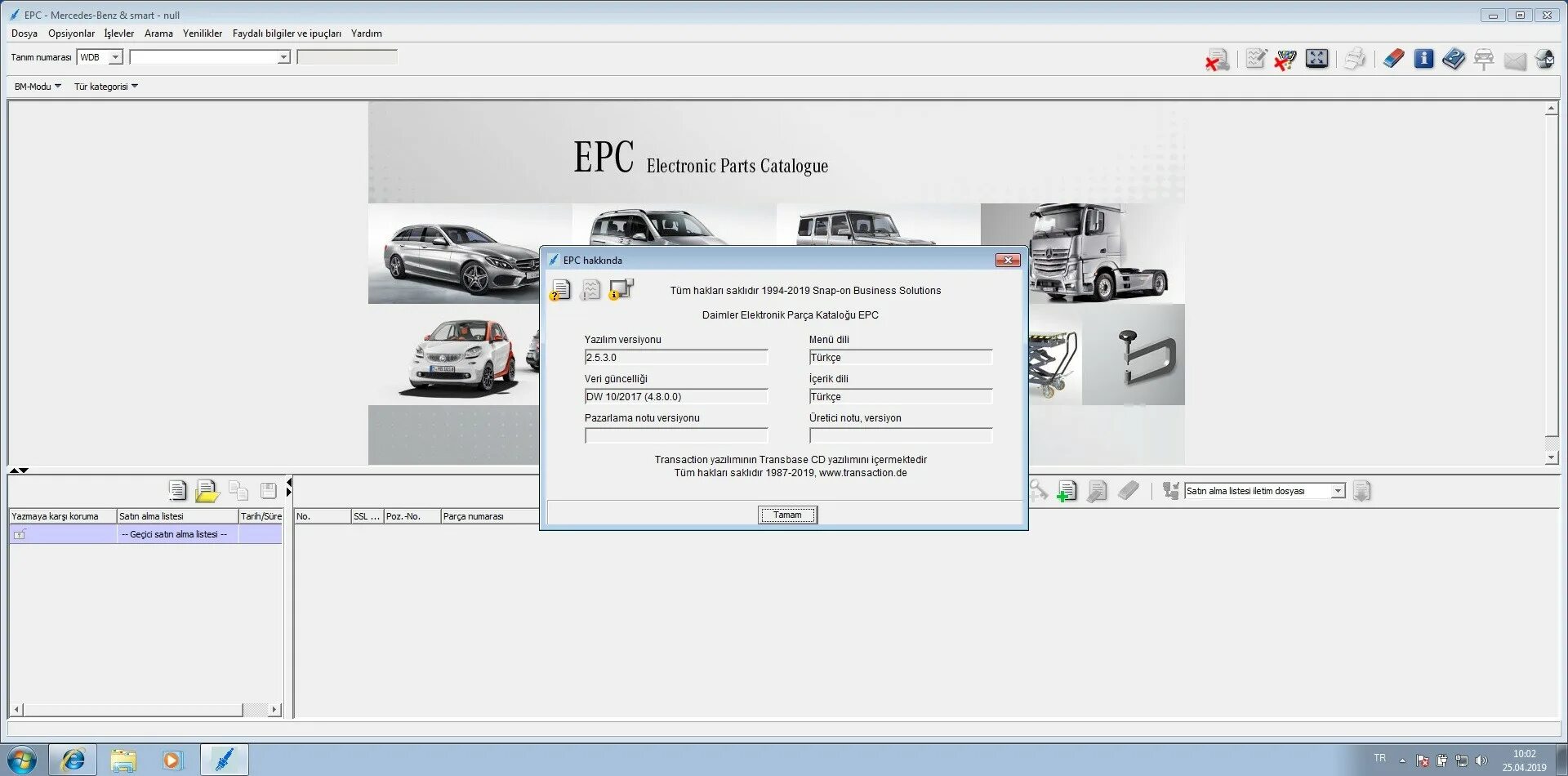This screenshot has width=1568, height=776.
Task: Click the open folder shopping list icon
Action: (207, 491)
